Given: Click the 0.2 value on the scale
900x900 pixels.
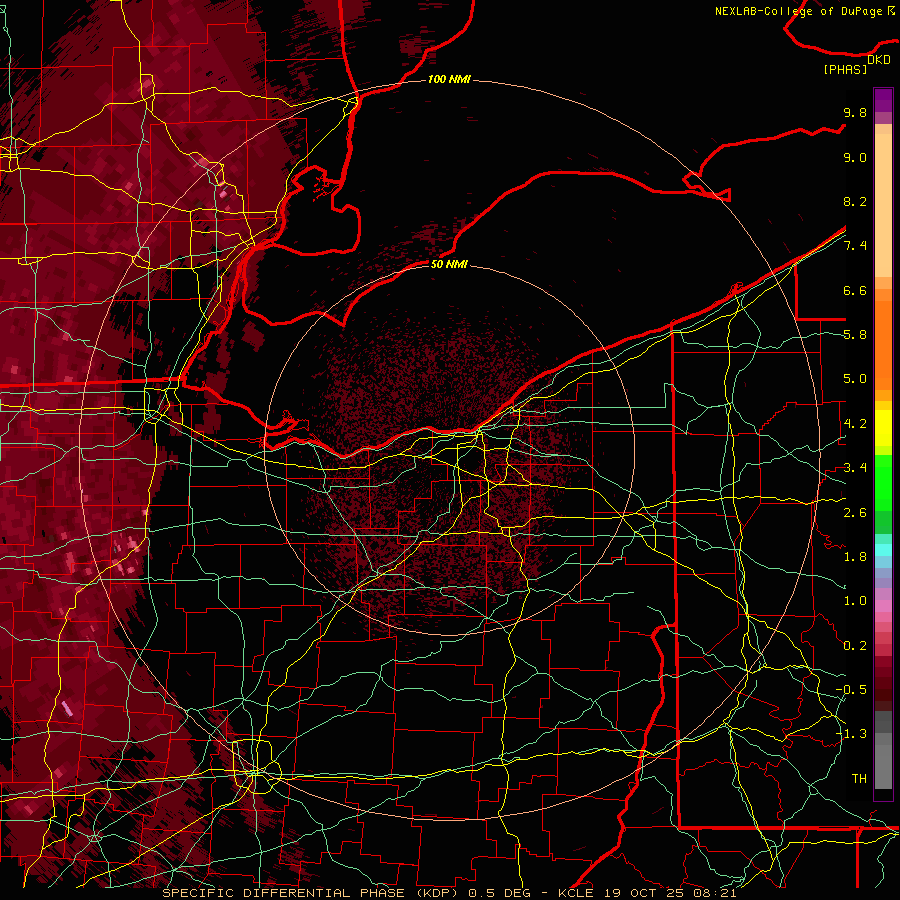Looking at the screenshot, I should point(855,646).
